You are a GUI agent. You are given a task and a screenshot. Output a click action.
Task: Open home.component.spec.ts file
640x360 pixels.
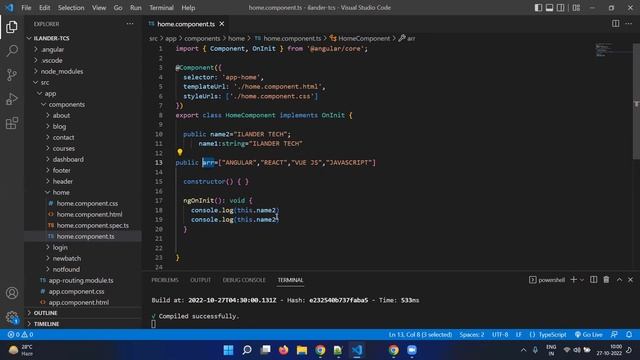[x=92, y=225]
